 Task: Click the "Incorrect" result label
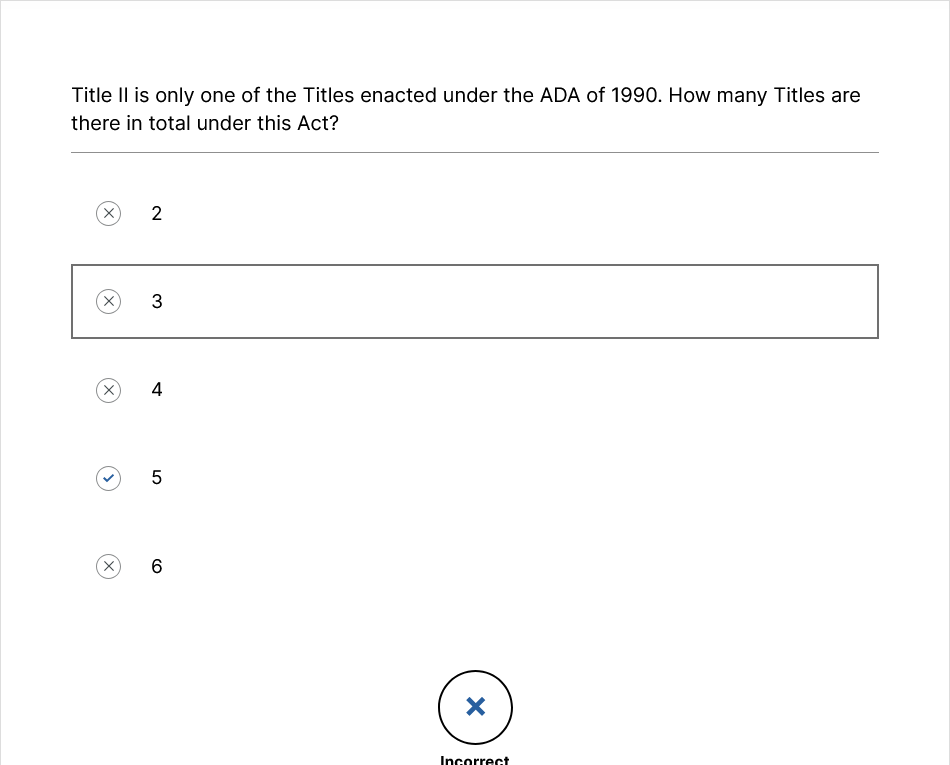click(x=475, y=759)
